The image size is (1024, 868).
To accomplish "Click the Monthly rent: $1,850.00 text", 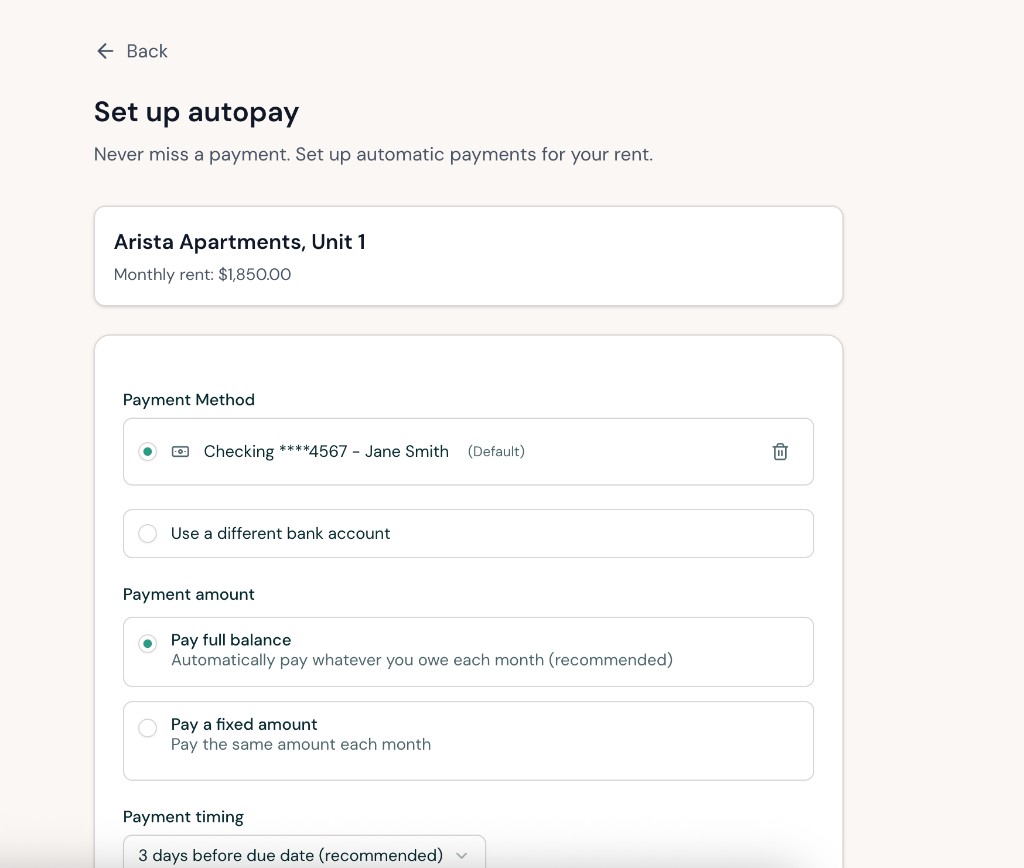I will (x=202, y=274).
